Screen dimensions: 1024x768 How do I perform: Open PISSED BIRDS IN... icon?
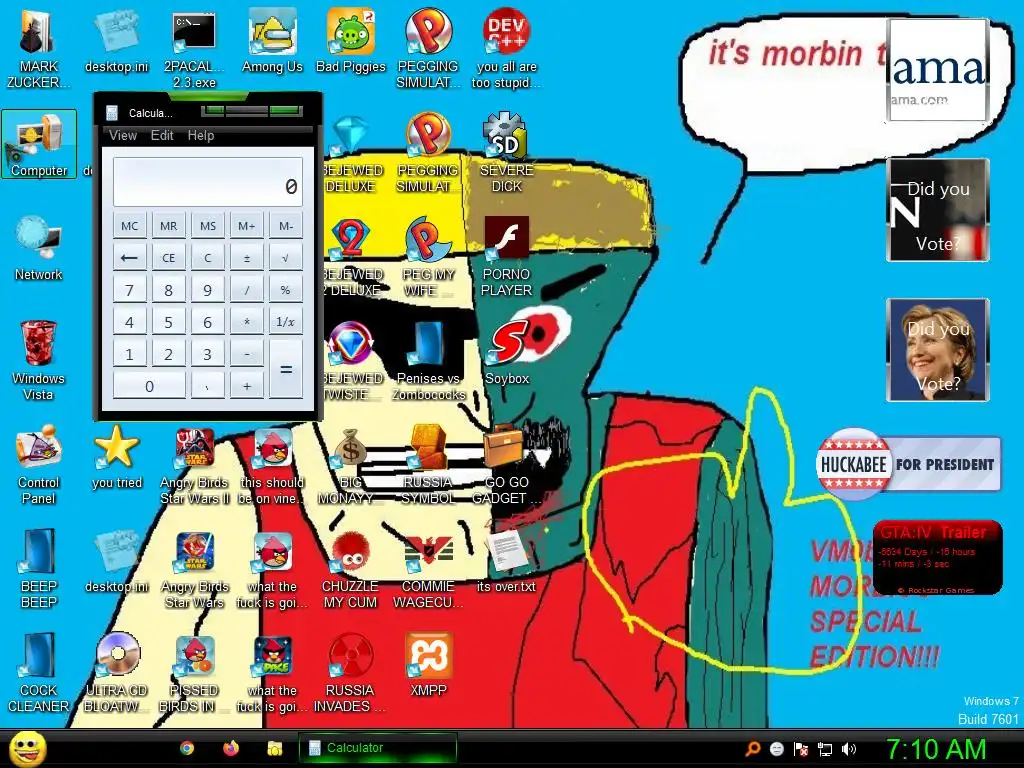point(194,672)
